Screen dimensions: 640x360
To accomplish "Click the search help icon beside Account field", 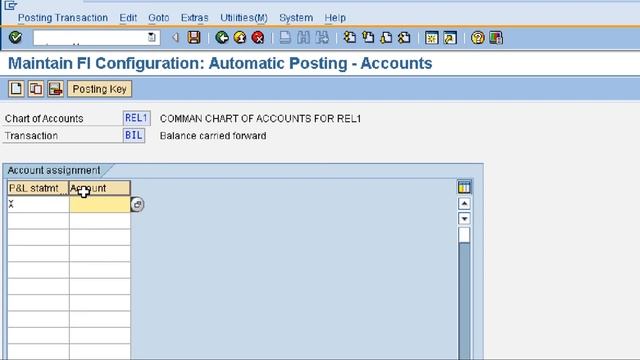I will coord(137,204).
